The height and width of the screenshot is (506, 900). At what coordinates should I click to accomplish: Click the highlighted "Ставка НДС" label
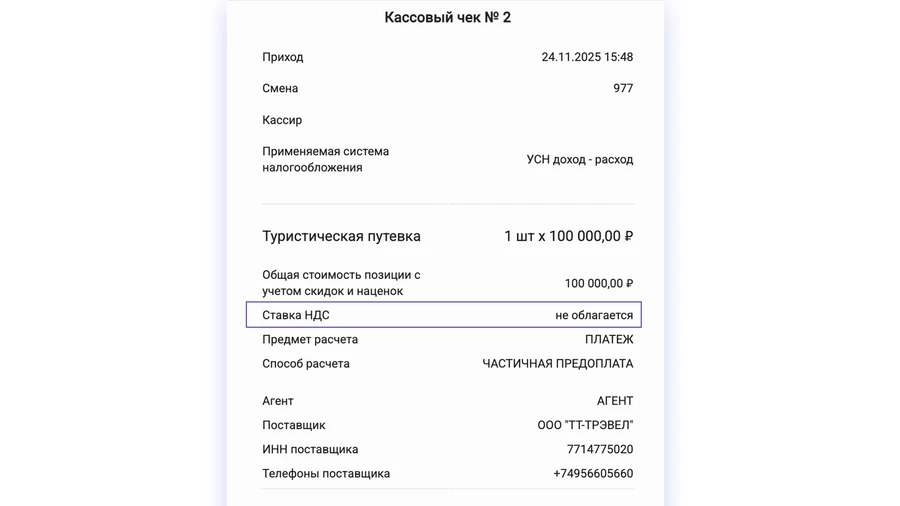296,316
